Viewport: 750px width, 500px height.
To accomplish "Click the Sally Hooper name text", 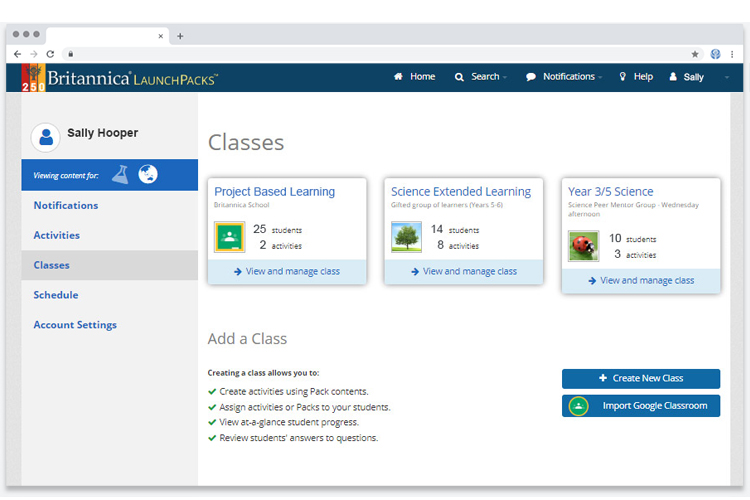I will (102, 133).
